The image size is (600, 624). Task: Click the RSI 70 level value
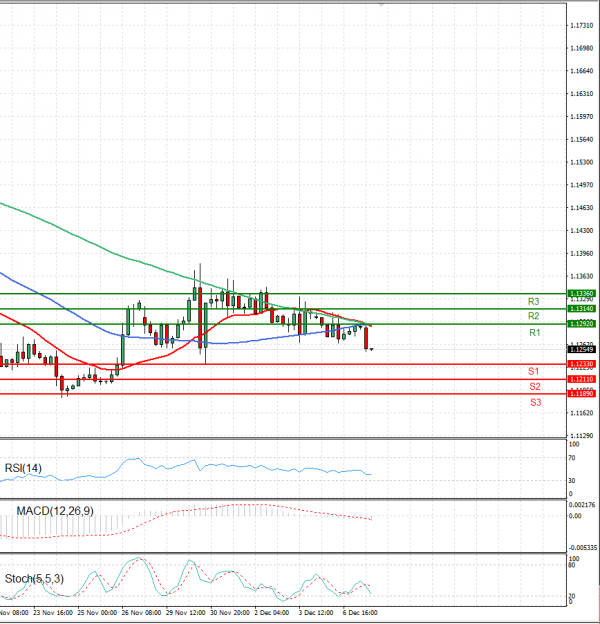[572, 458]
